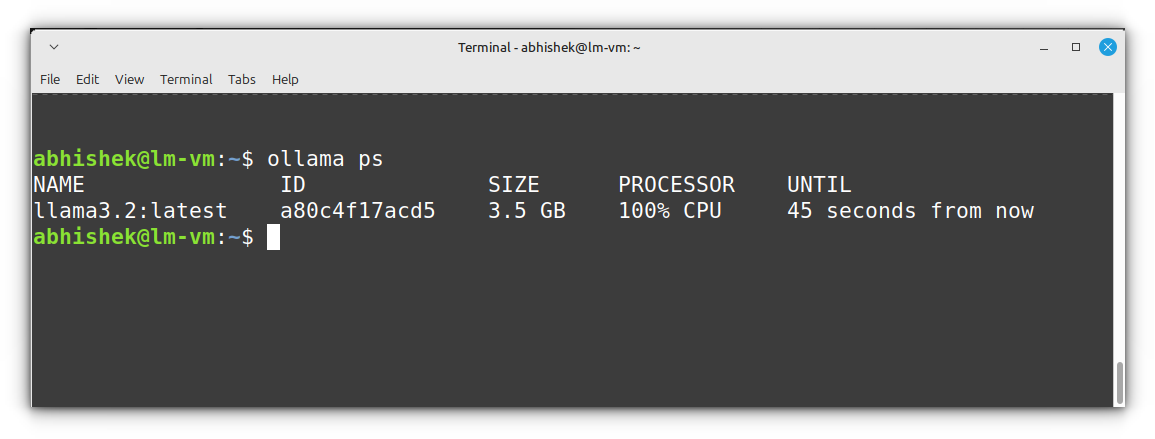Image resolution: width=1155 pixels, height=439 pixels.
Task: Open the Edit menu
Action: click(x=88, y=79)
